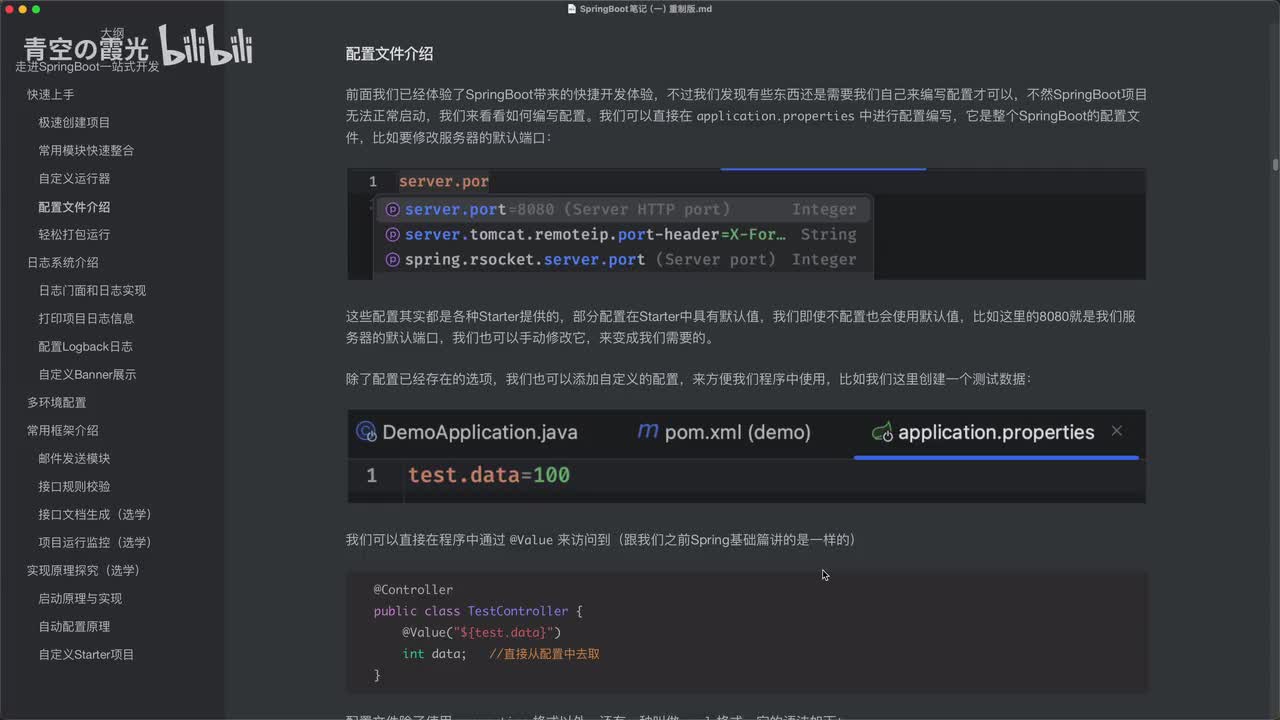Click the application.properties tab in embedded screenshot
Viewport: 1280px width, 720px height.
coord(996,432)
